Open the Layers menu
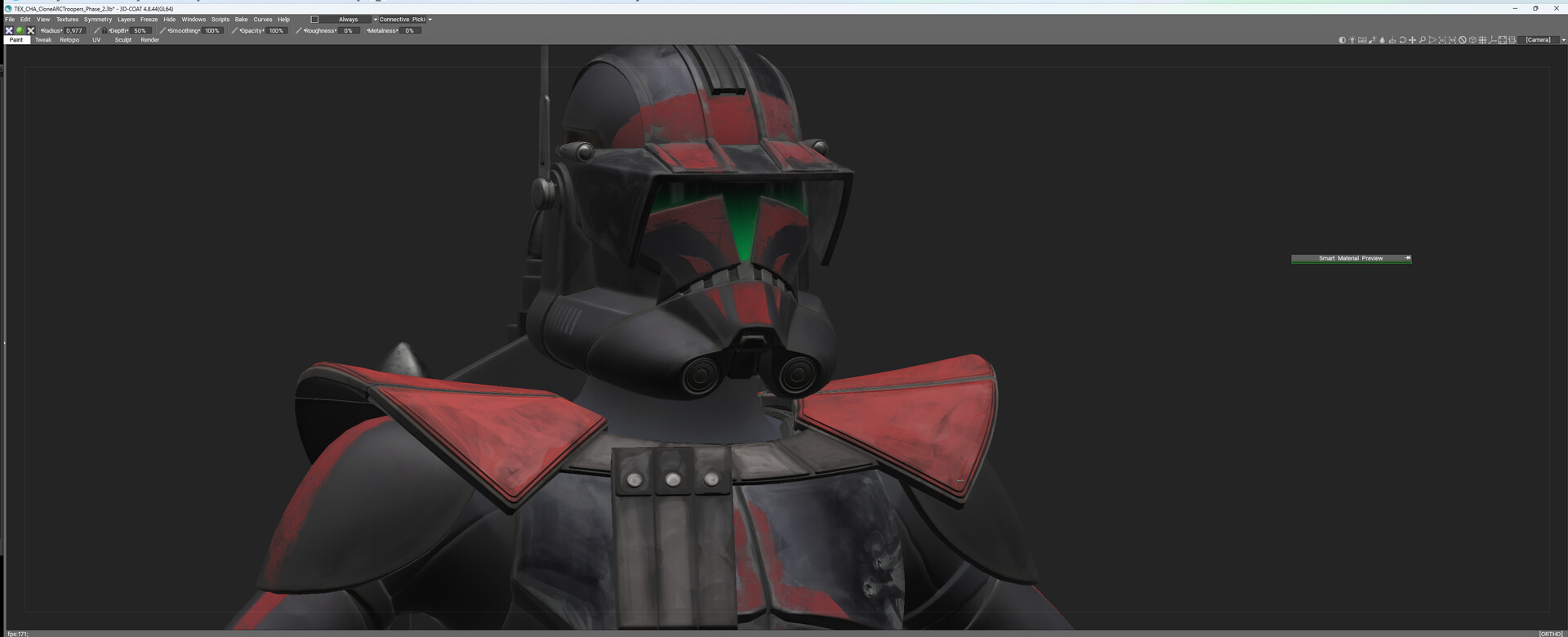Screen dimensions: 1568x637 126,20
